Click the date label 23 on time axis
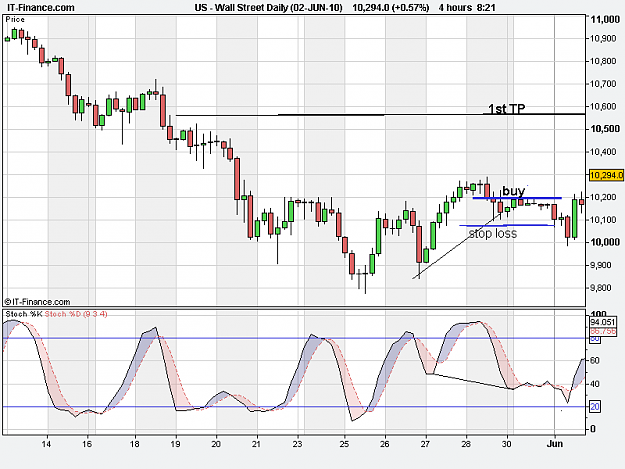 pos(297,444)
